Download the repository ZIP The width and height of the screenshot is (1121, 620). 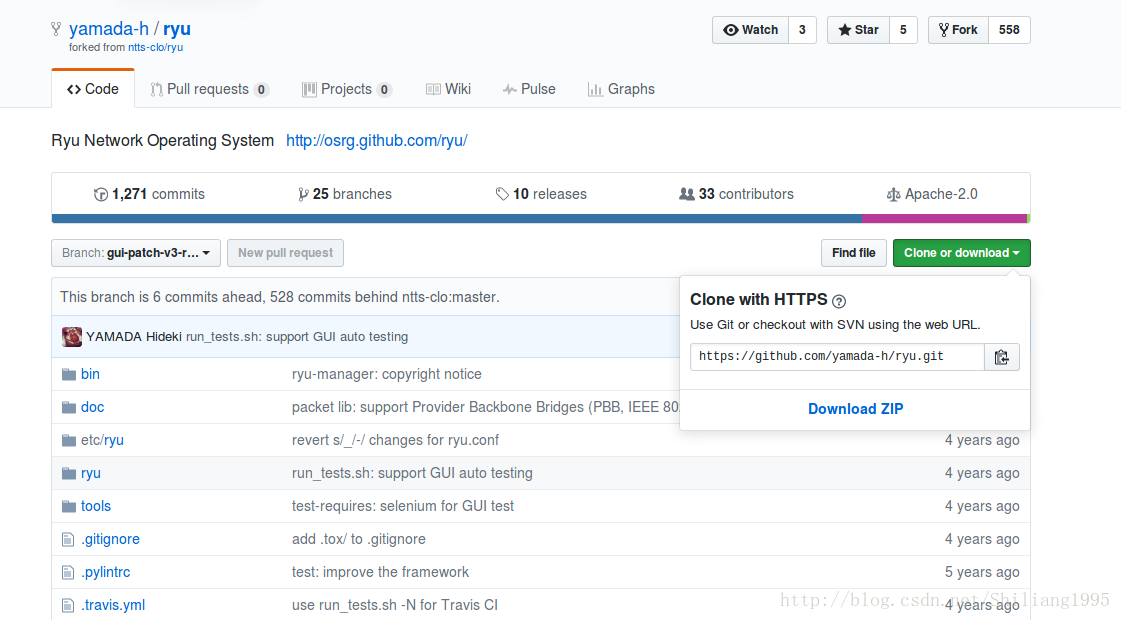(855, 409)
